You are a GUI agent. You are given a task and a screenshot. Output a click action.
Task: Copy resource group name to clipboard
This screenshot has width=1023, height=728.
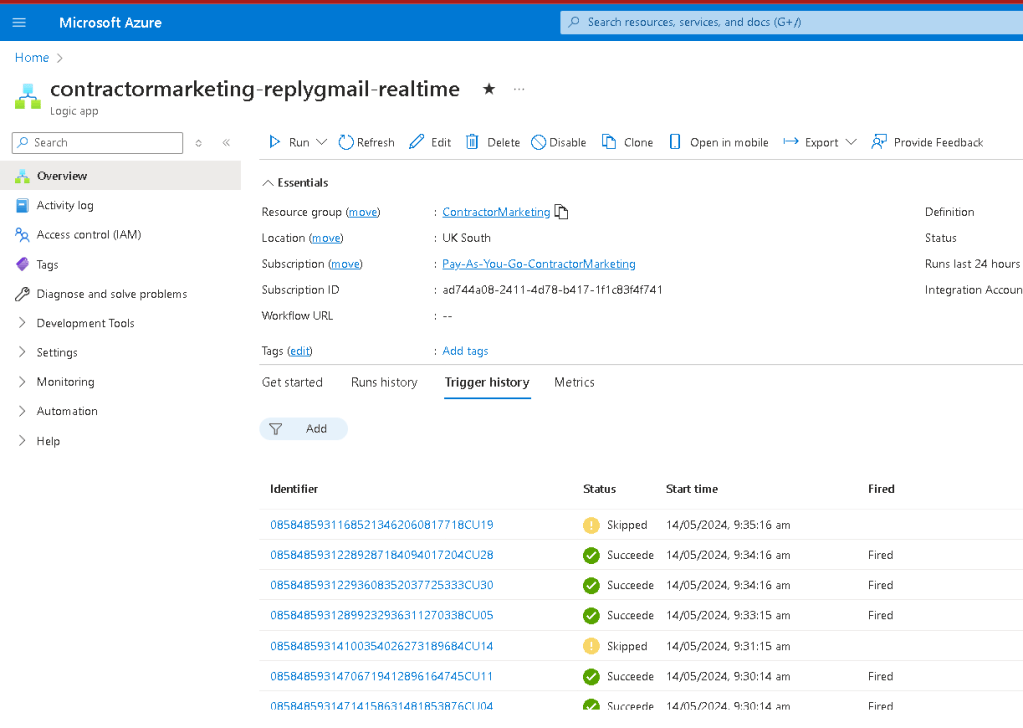(561, 211)
